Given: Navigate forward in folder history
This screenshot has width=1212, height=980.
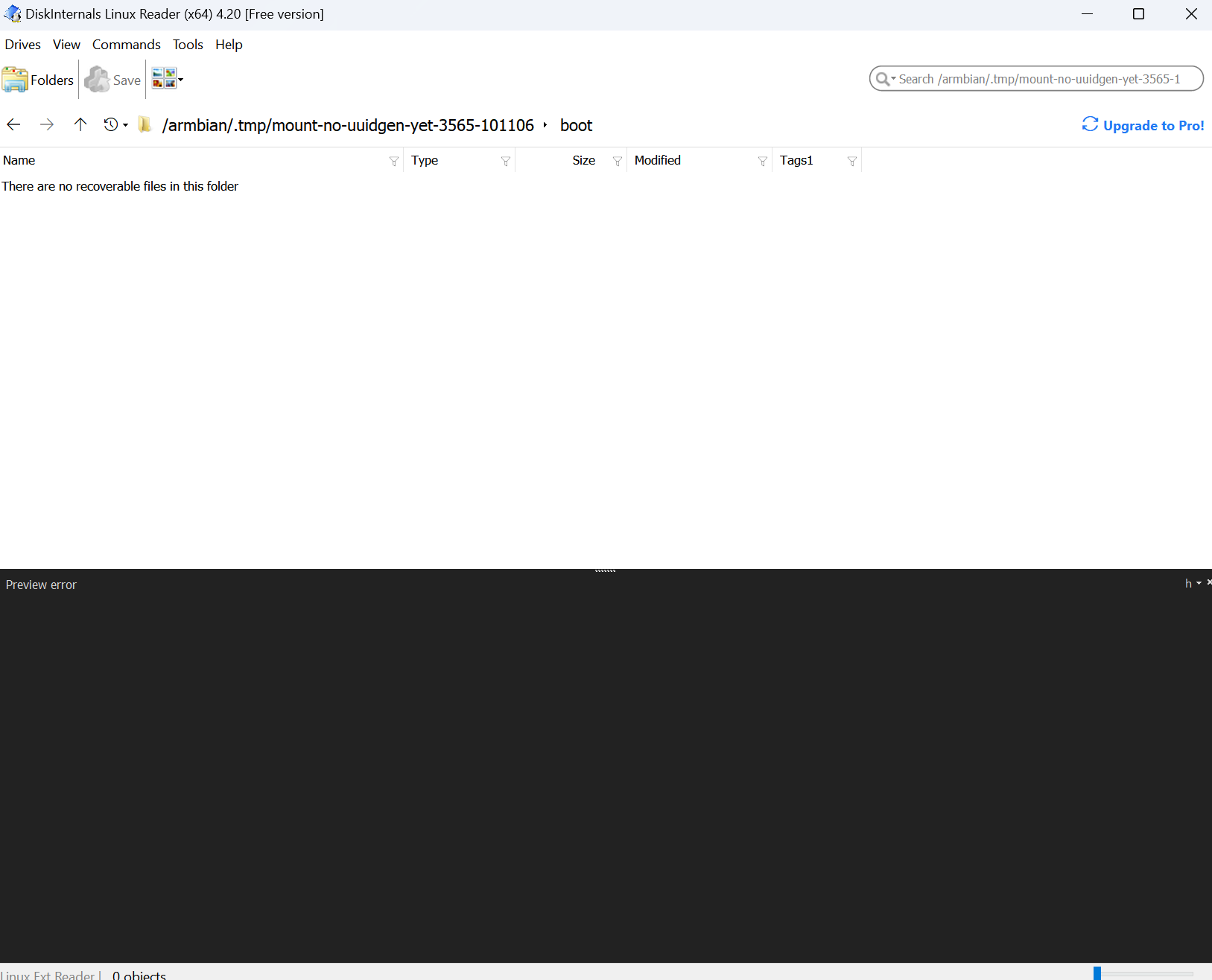Looking at the screenshot, I should click(47, 124).
